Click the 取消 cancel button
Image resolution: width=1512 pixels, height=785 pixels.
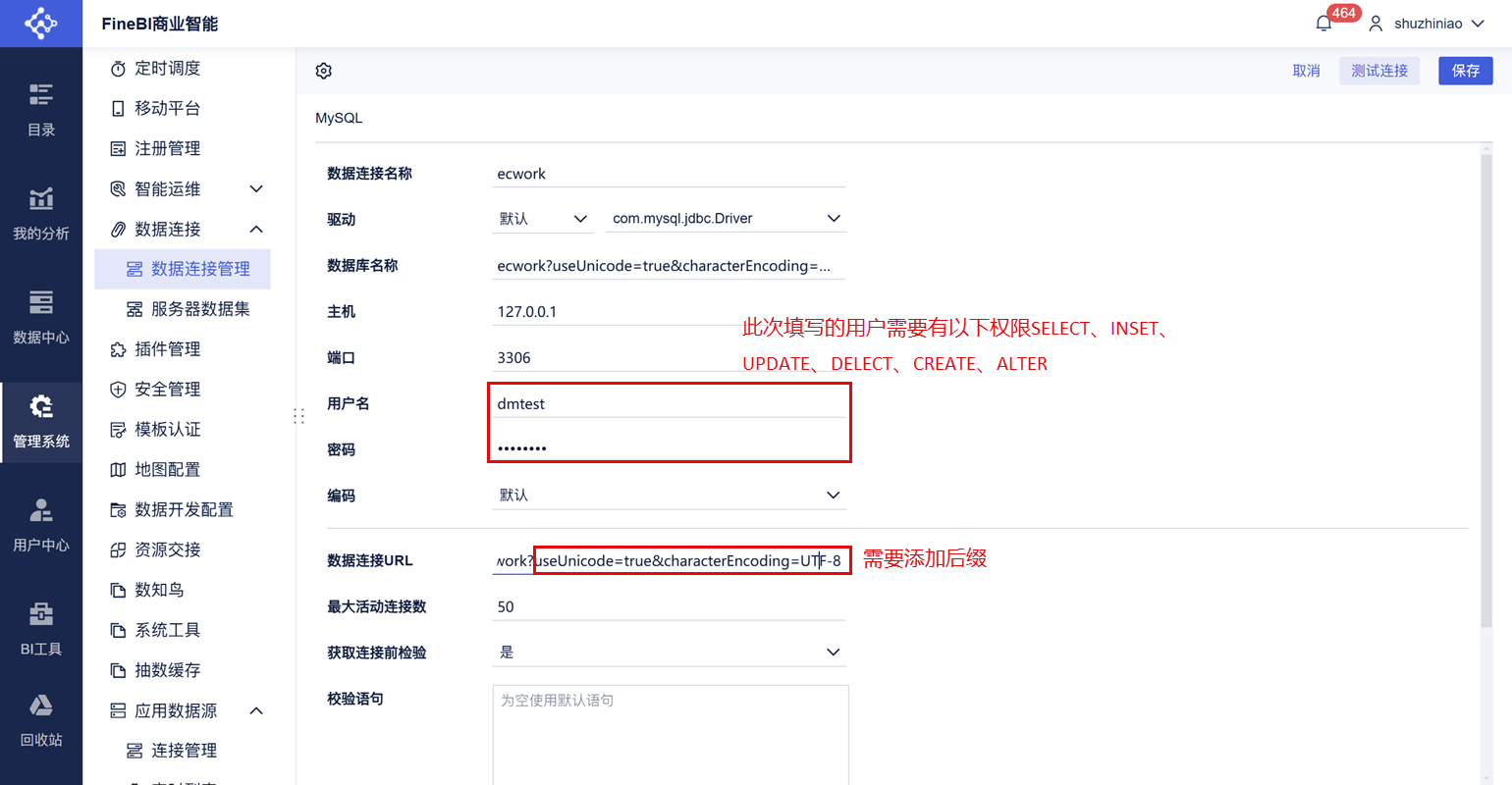(1306, 71)
